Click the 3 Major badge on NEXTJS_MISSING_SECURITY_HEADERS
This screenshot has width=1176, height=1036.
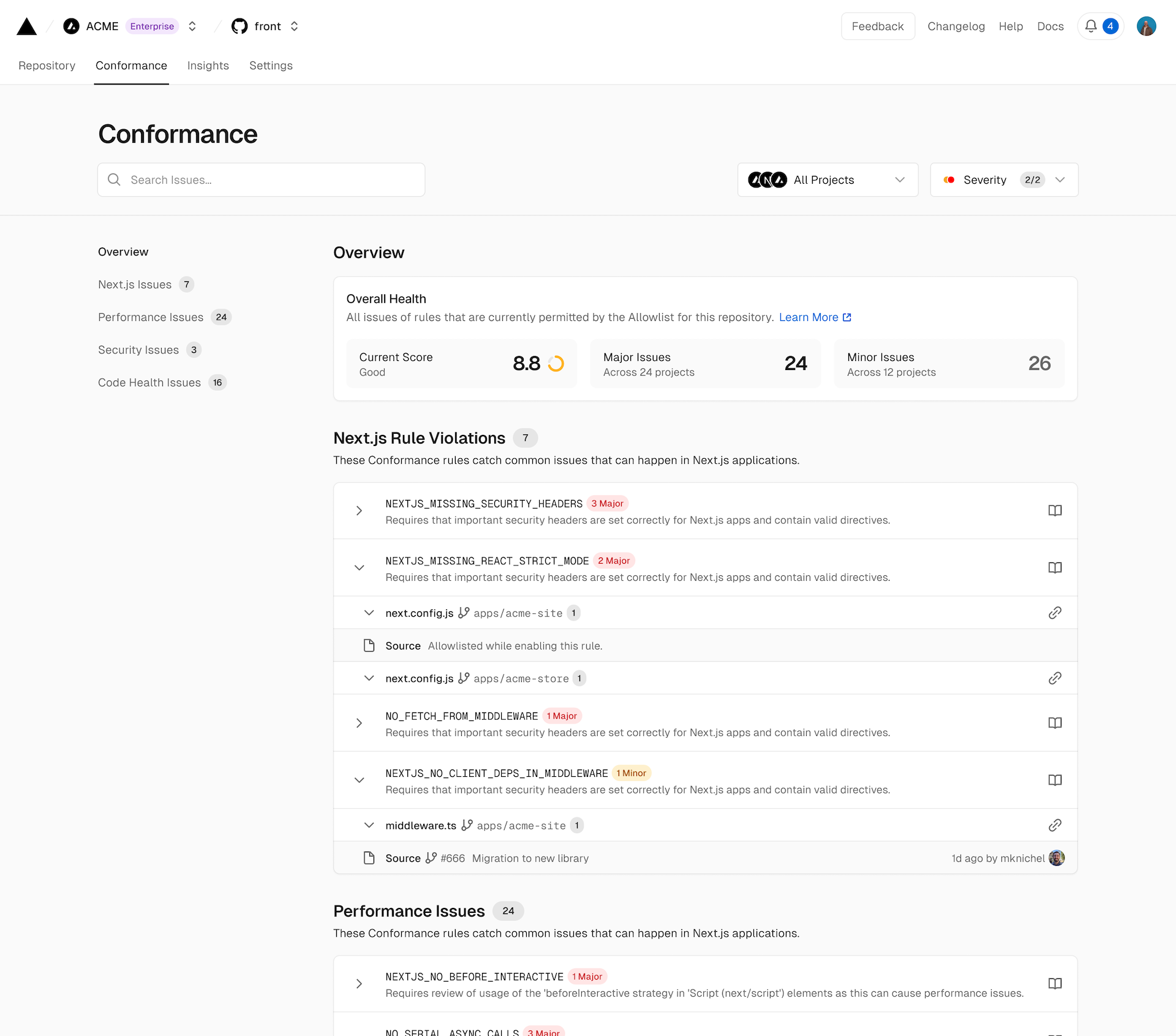[x=607, y=504]
